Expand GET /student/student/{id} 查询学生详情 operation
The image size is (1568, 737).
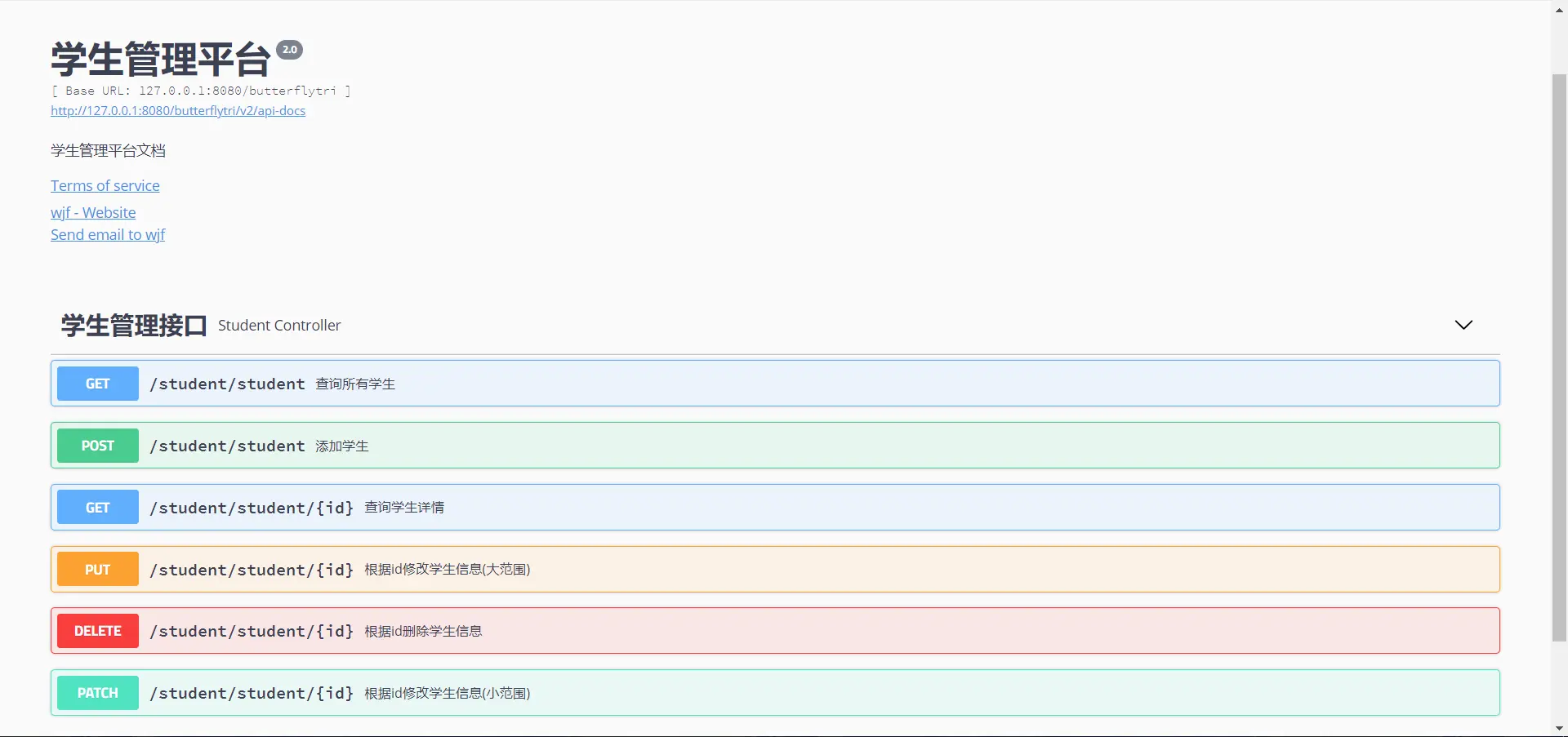click(775, 508)
